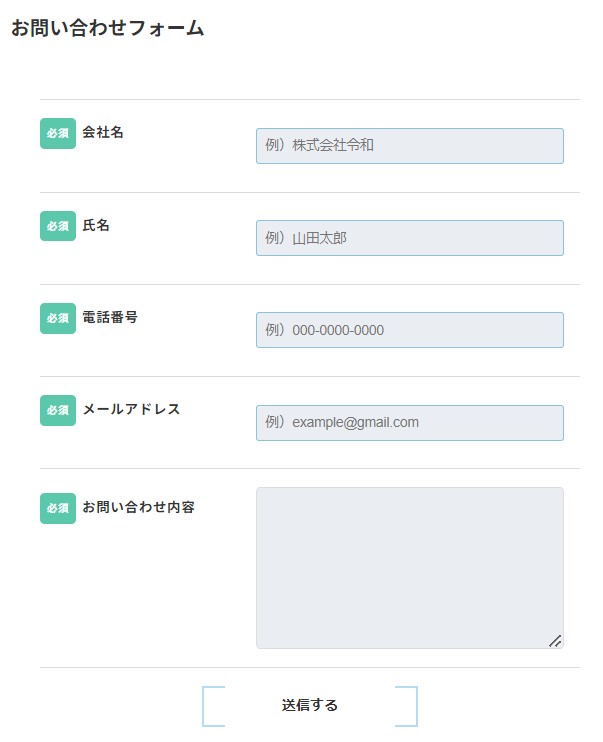
Task: Click the textarea resize handle
Action: click(555, 641)
